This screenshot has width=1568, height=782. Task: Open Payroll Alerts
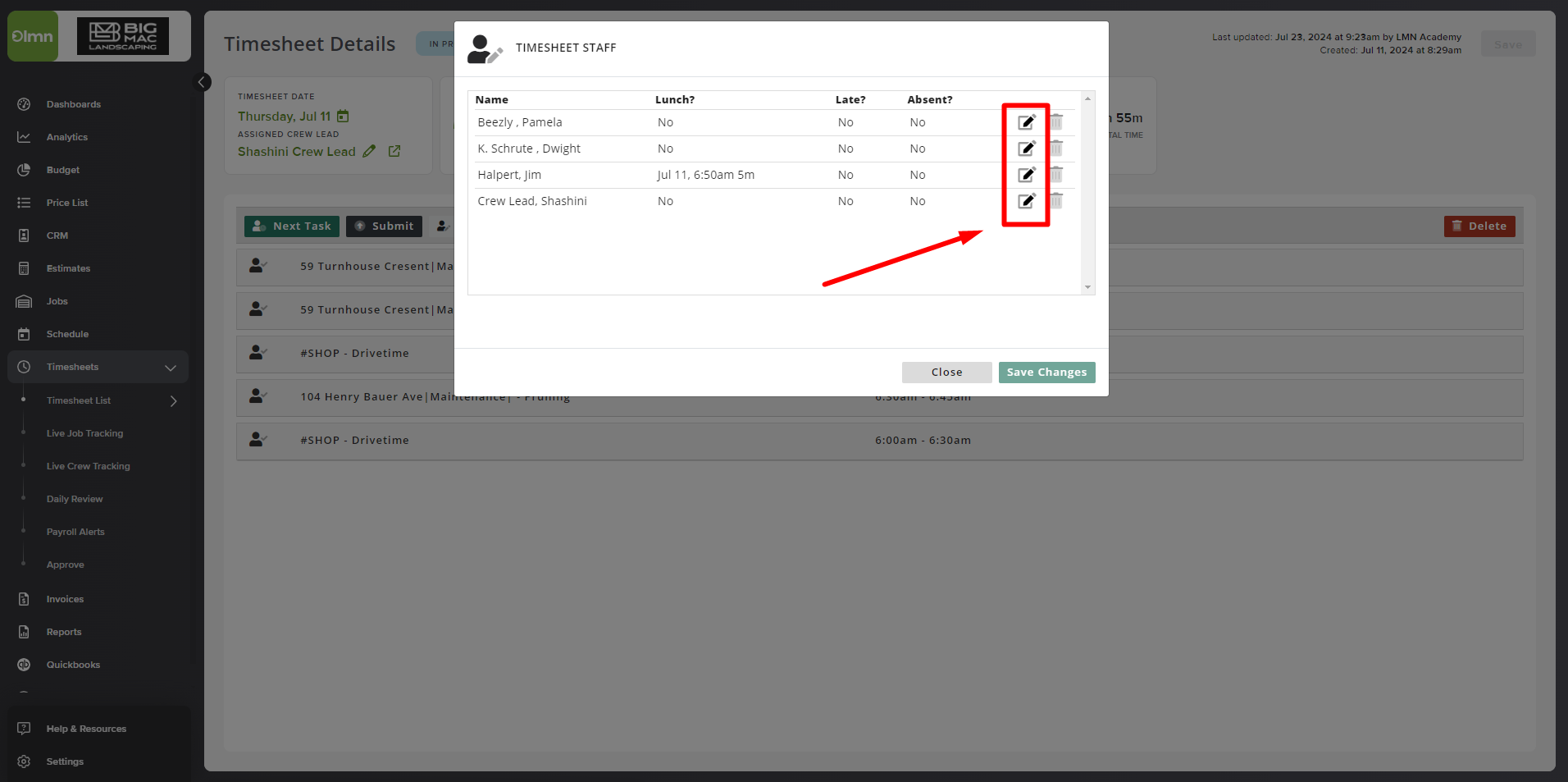click(x=75, y=532)
